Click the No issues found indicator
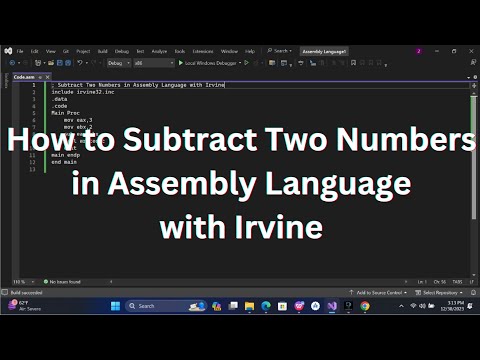The width and height of the screenshot is (480, 360). [62, 282]
